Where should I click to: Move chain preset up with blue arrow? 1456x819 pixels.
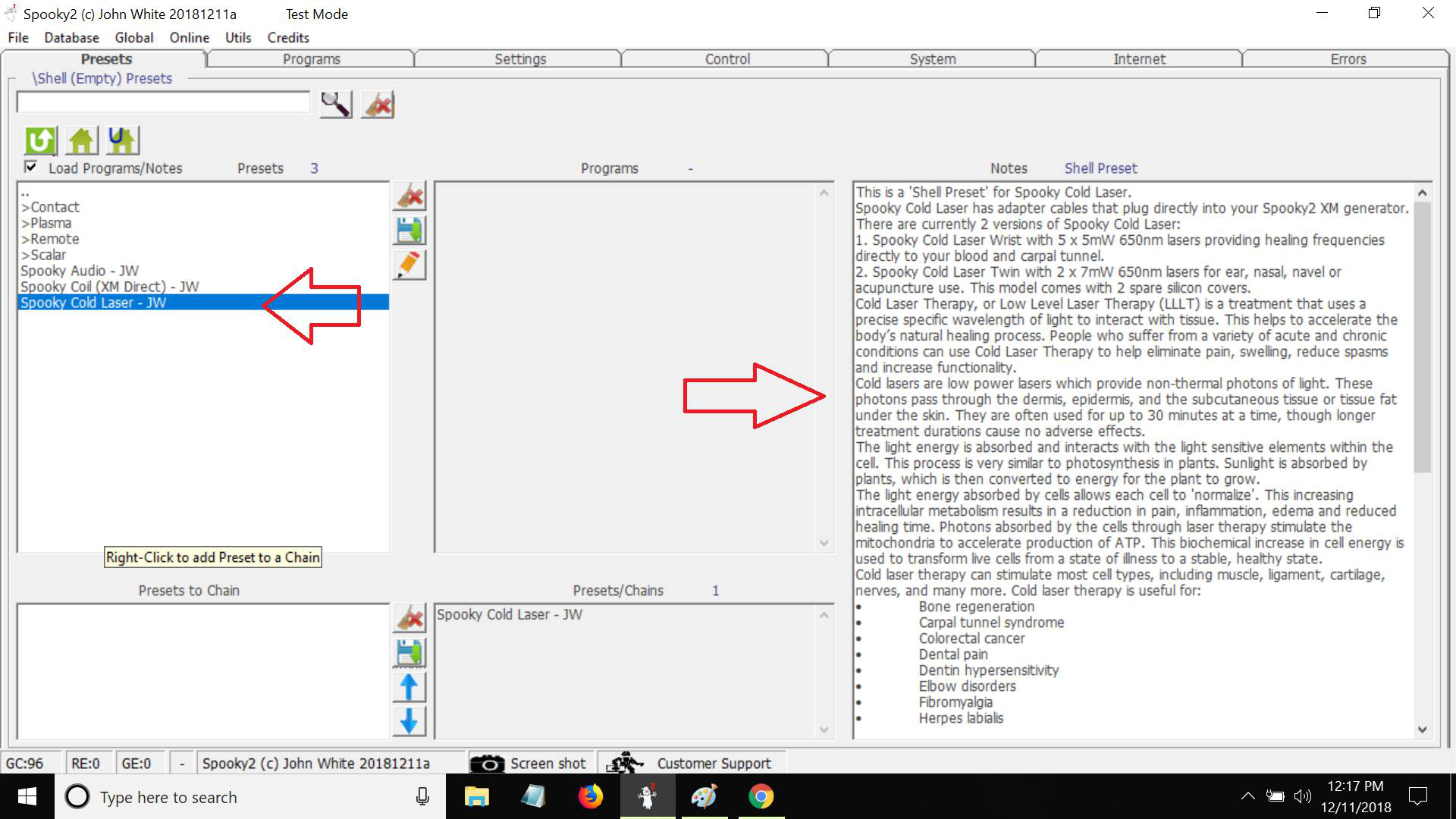click(x=409, y=687)
